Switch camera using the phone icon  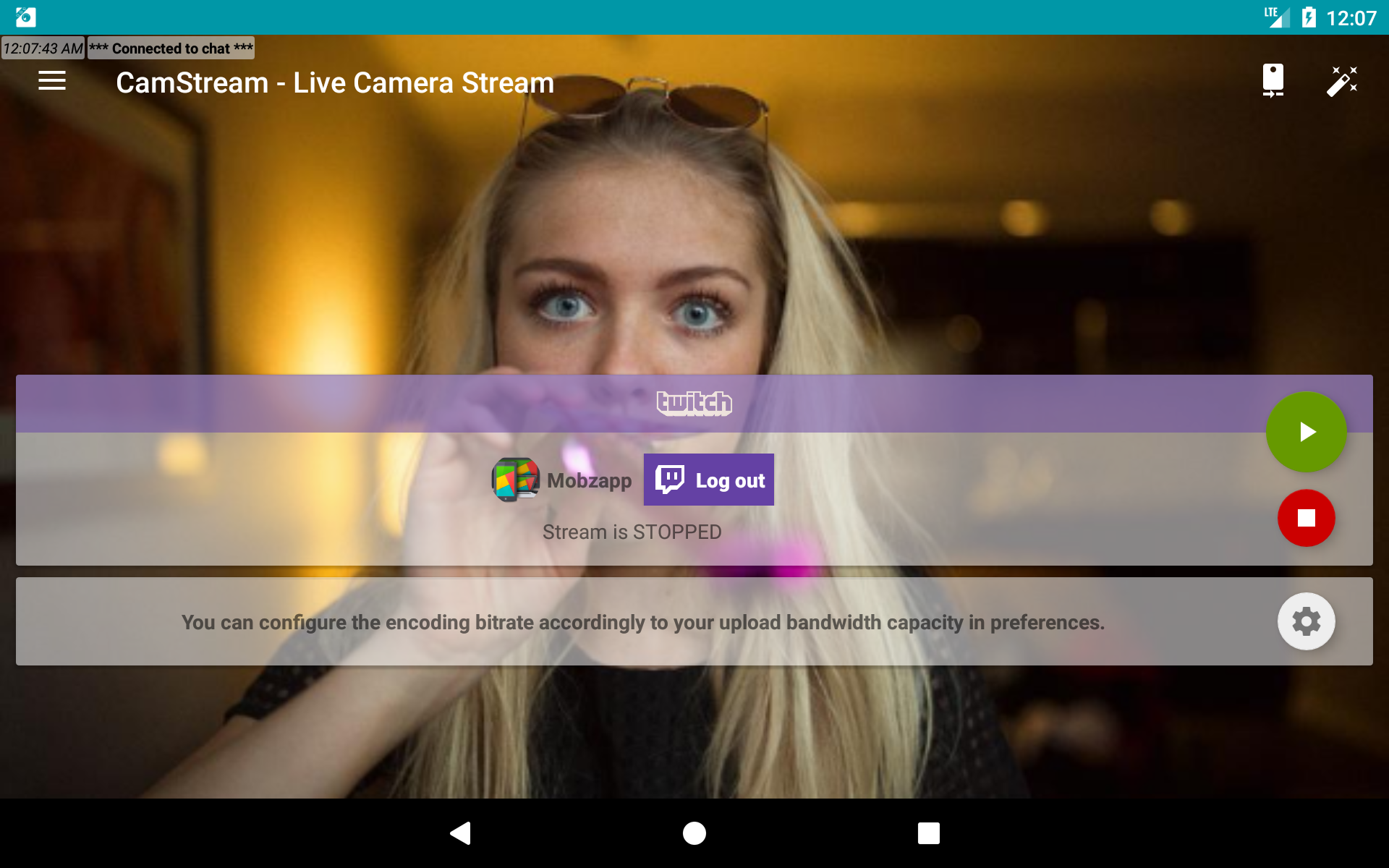(1273, 81)
